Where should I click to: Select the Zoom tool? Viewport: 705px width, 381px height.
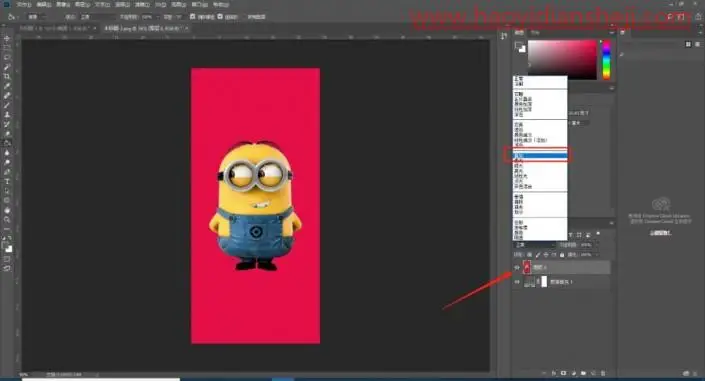pyautogui.click(x=7, y=220)
